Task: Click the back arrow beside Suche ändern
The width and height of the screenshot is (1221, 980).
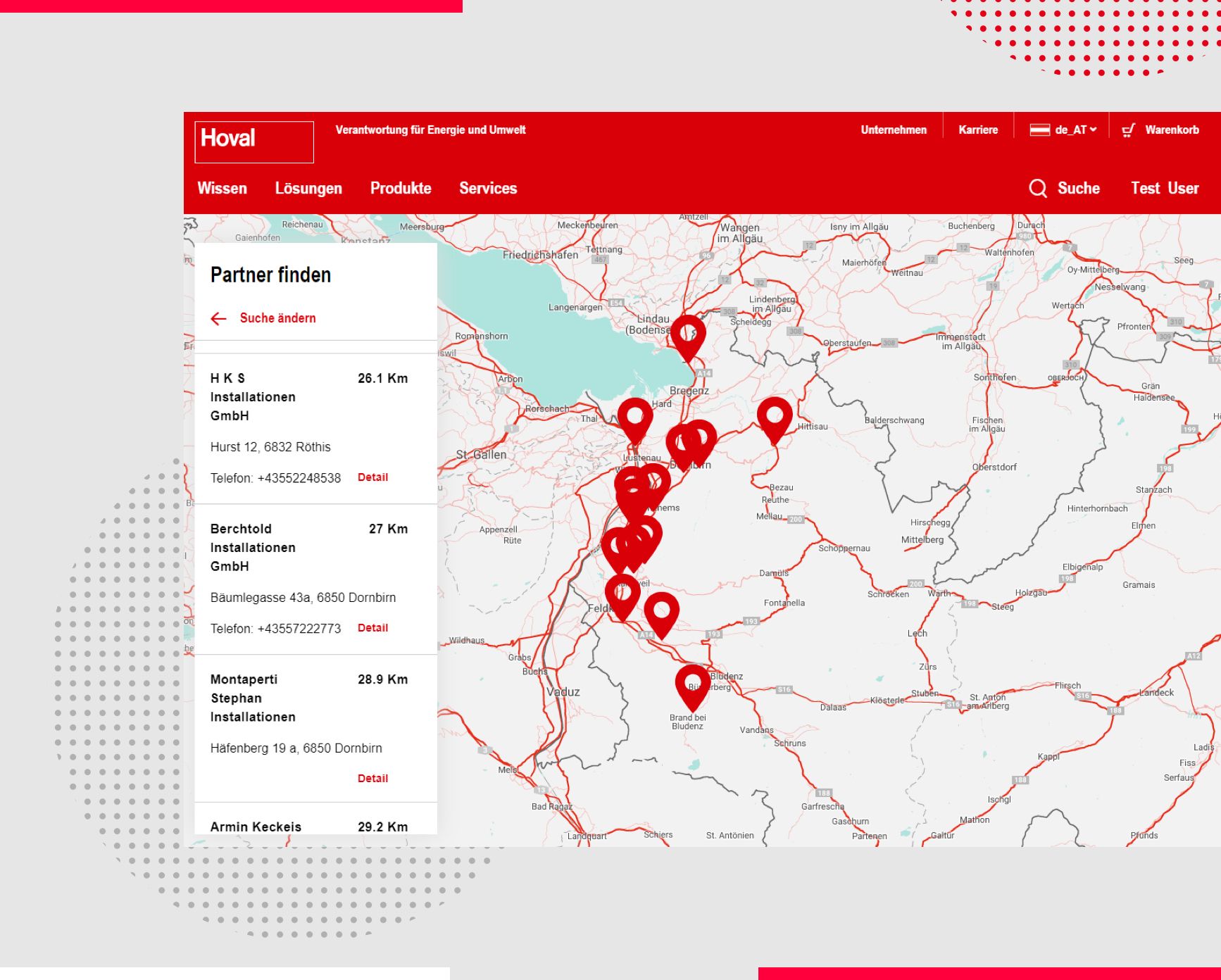Action: pos(218,318)
